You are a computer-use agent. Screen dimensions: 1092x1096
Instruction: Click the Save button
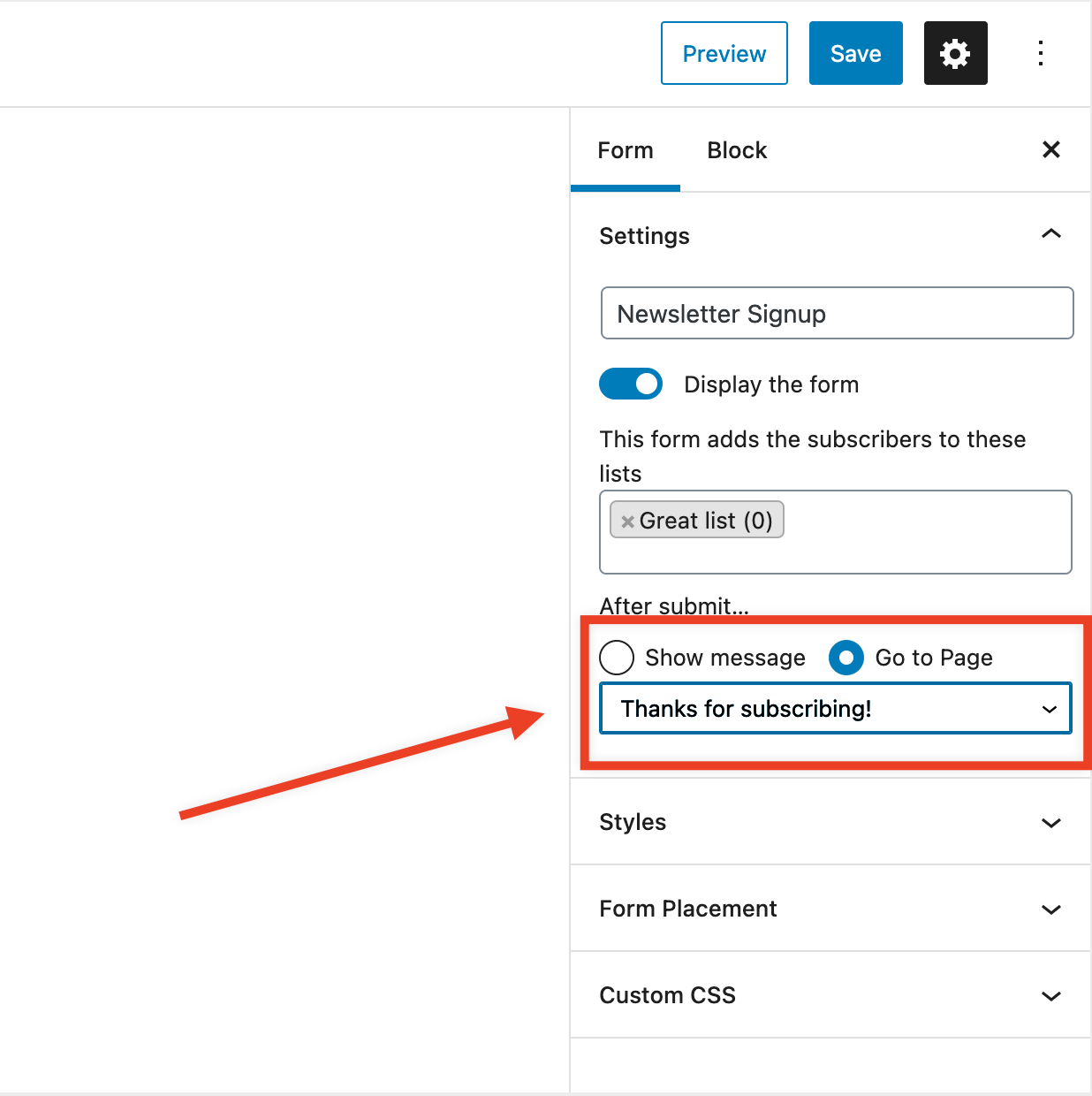856,53
